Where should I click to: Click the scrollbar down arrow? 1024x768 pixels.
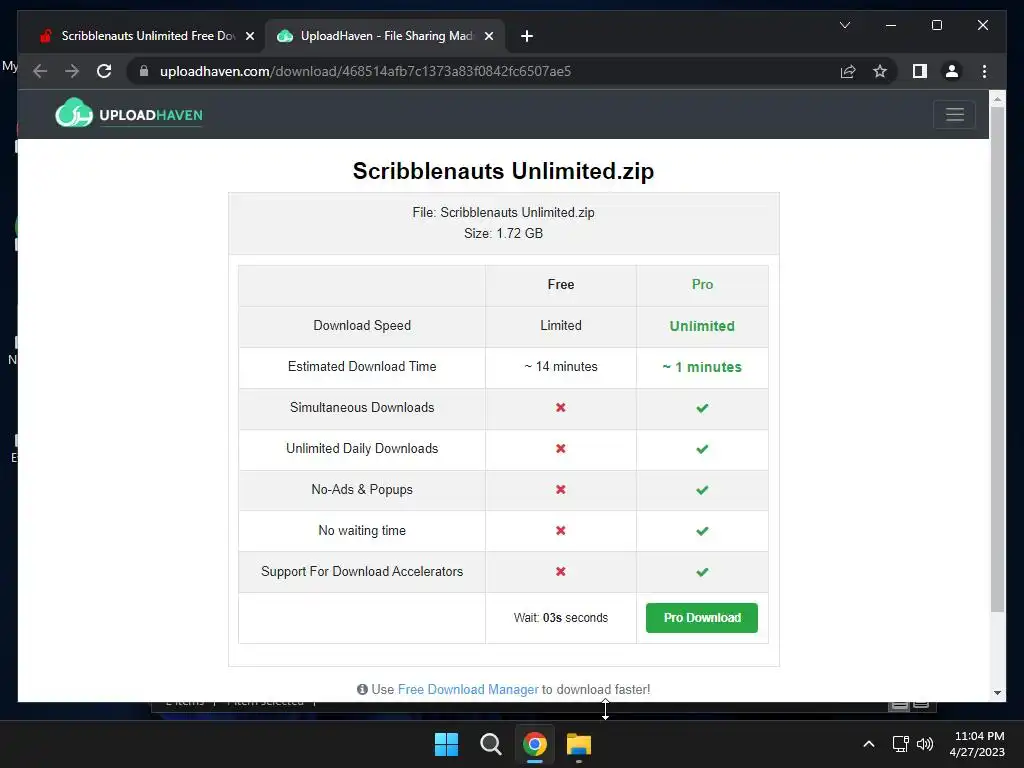pyautogui.click(x=997, y=692)
